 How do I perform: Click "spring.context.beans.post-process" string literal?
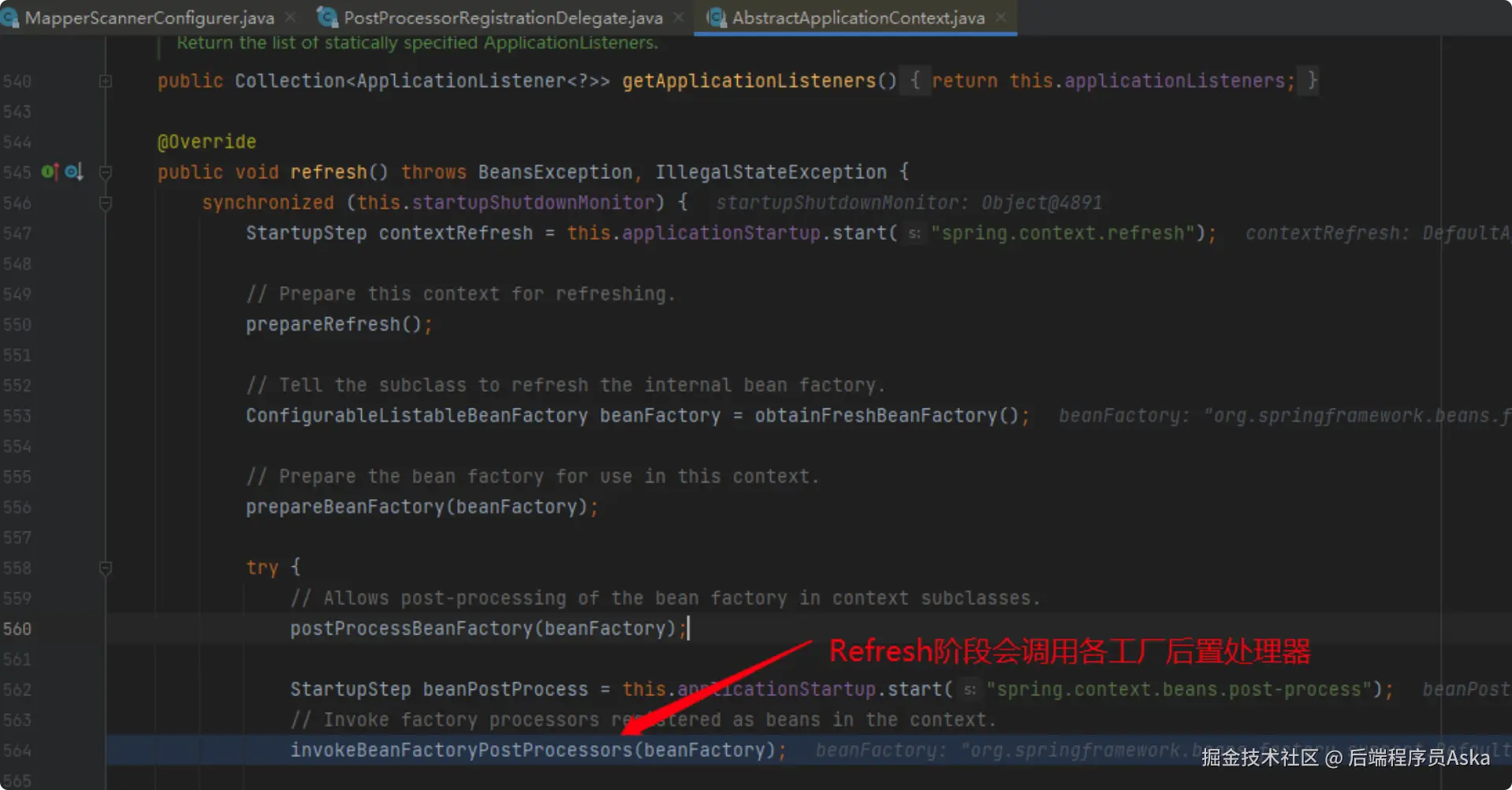1180,689
